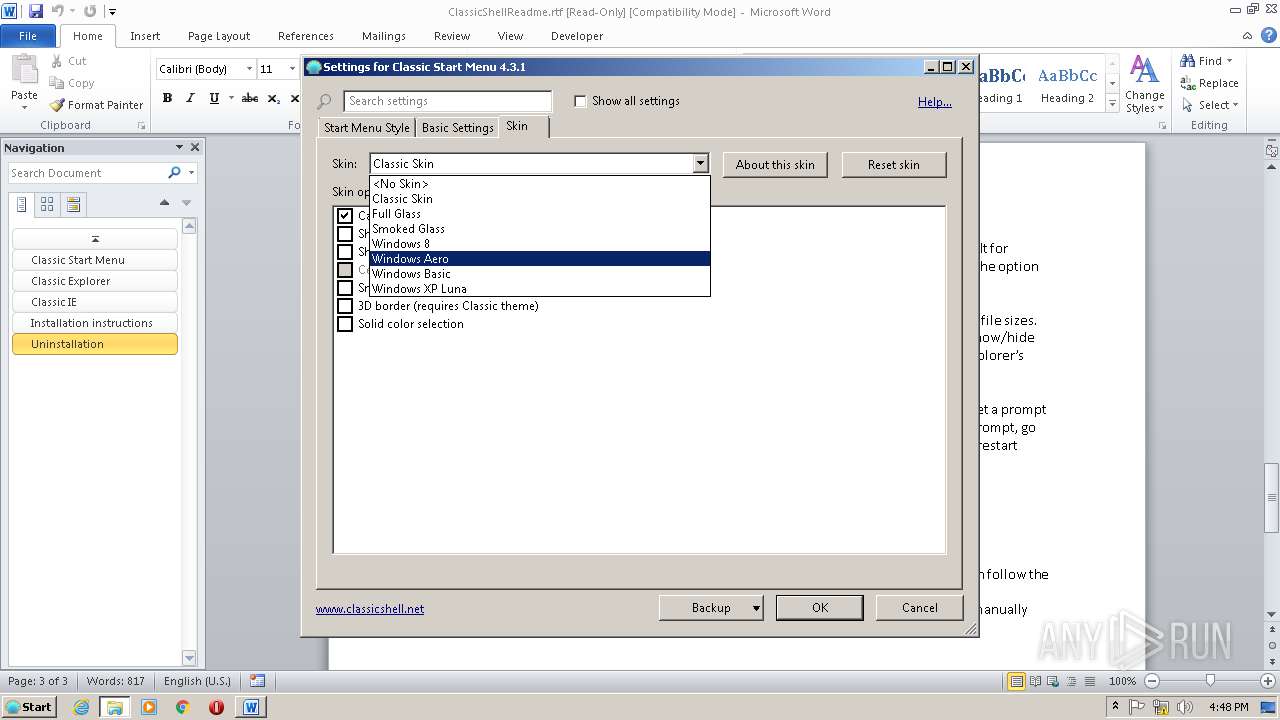This screenshot has width=1280, height=720.
Task: Toggle Solid color selection checkbox
Action: point(345,324)
